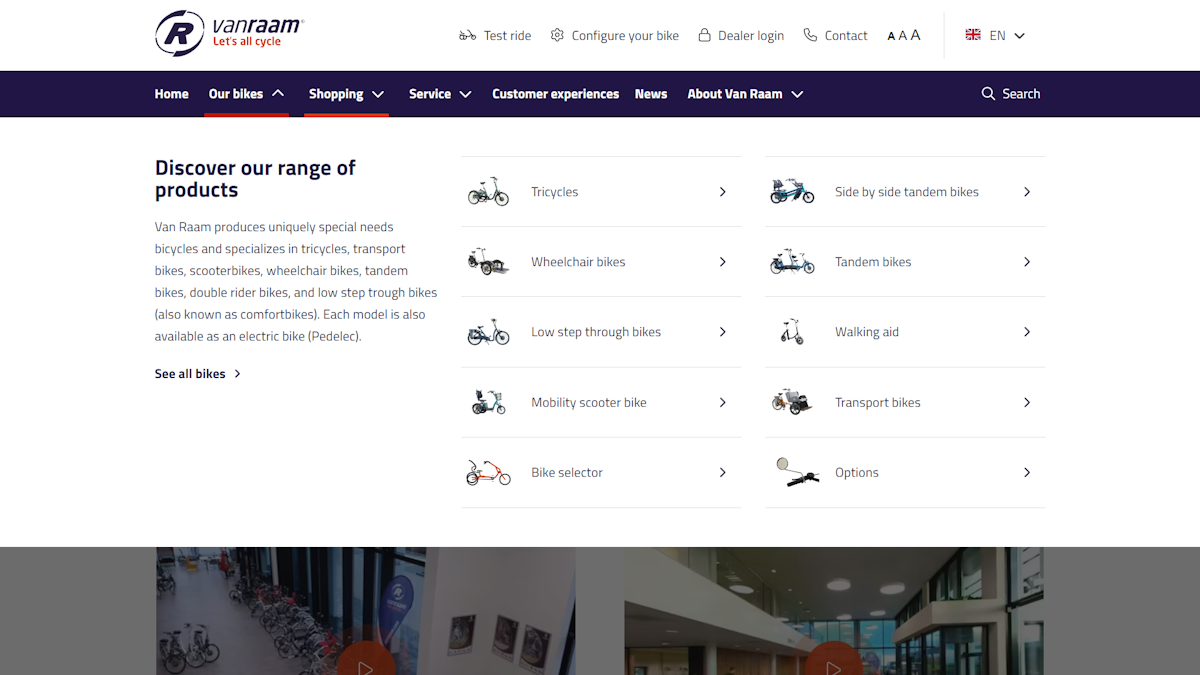Click the UK flag language icon
The width and height of the screenshot is (1200, 675).
(973, 34)
